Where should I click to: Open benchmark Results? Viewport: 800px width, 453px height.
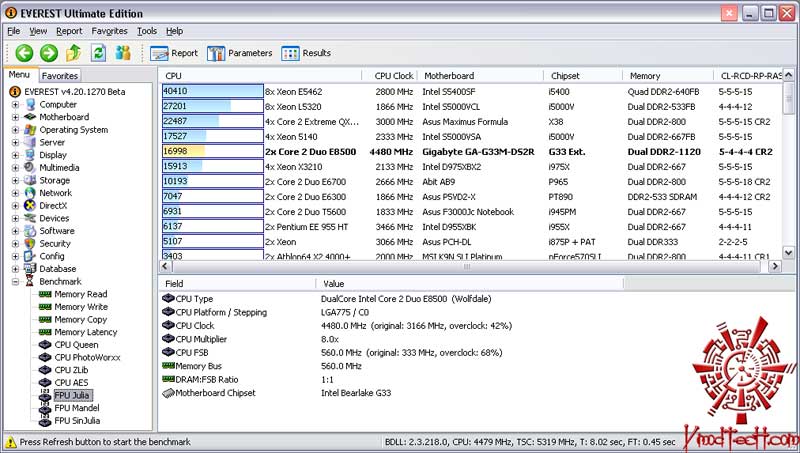(306, 53)
